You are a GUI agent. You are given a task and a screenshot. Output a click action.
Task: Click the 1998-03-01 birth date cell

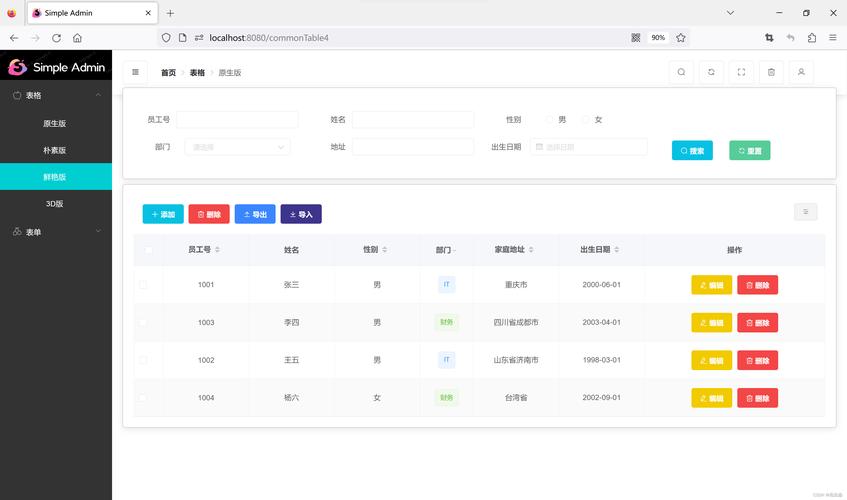point(601,360)
